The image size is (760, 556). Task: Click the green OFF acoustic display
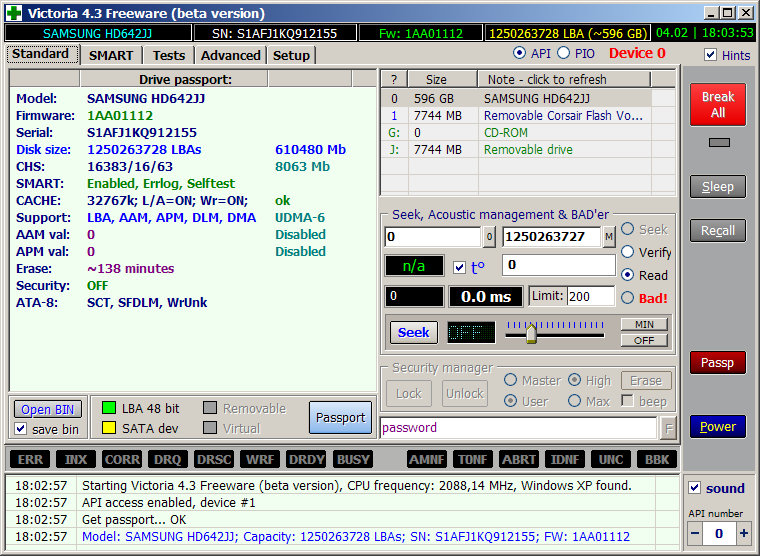click(471, 333)
